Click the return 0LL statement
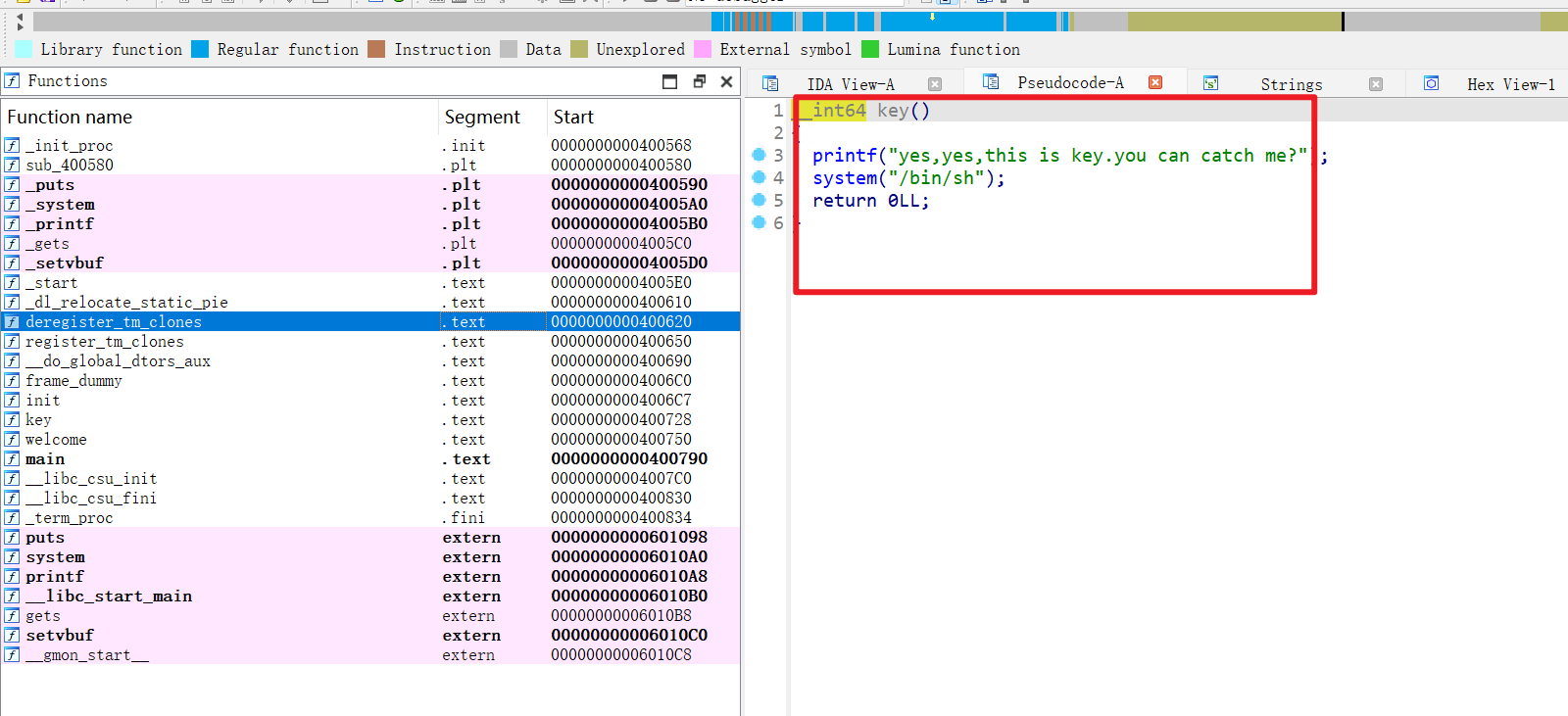The width and height of the screenshot is (1568, 716). 870,201
